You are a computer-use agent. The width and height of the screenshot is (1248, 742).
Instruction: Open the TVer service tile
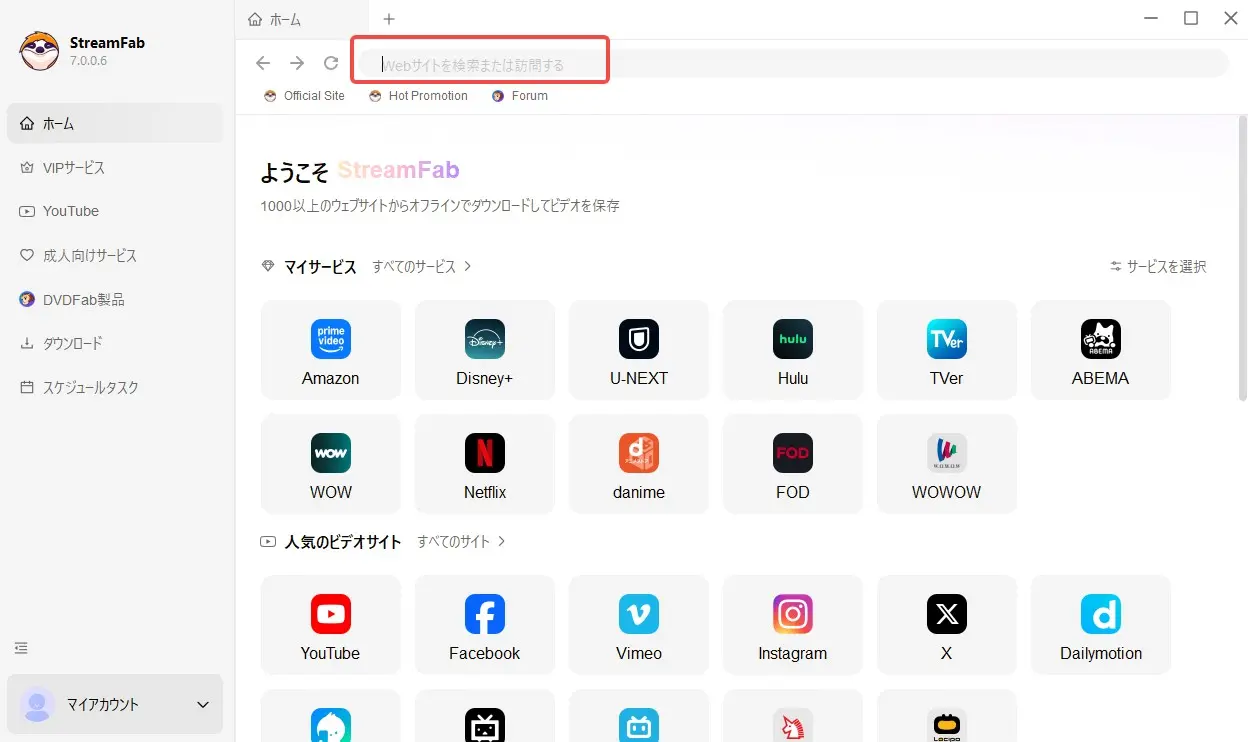coord(946,350)
